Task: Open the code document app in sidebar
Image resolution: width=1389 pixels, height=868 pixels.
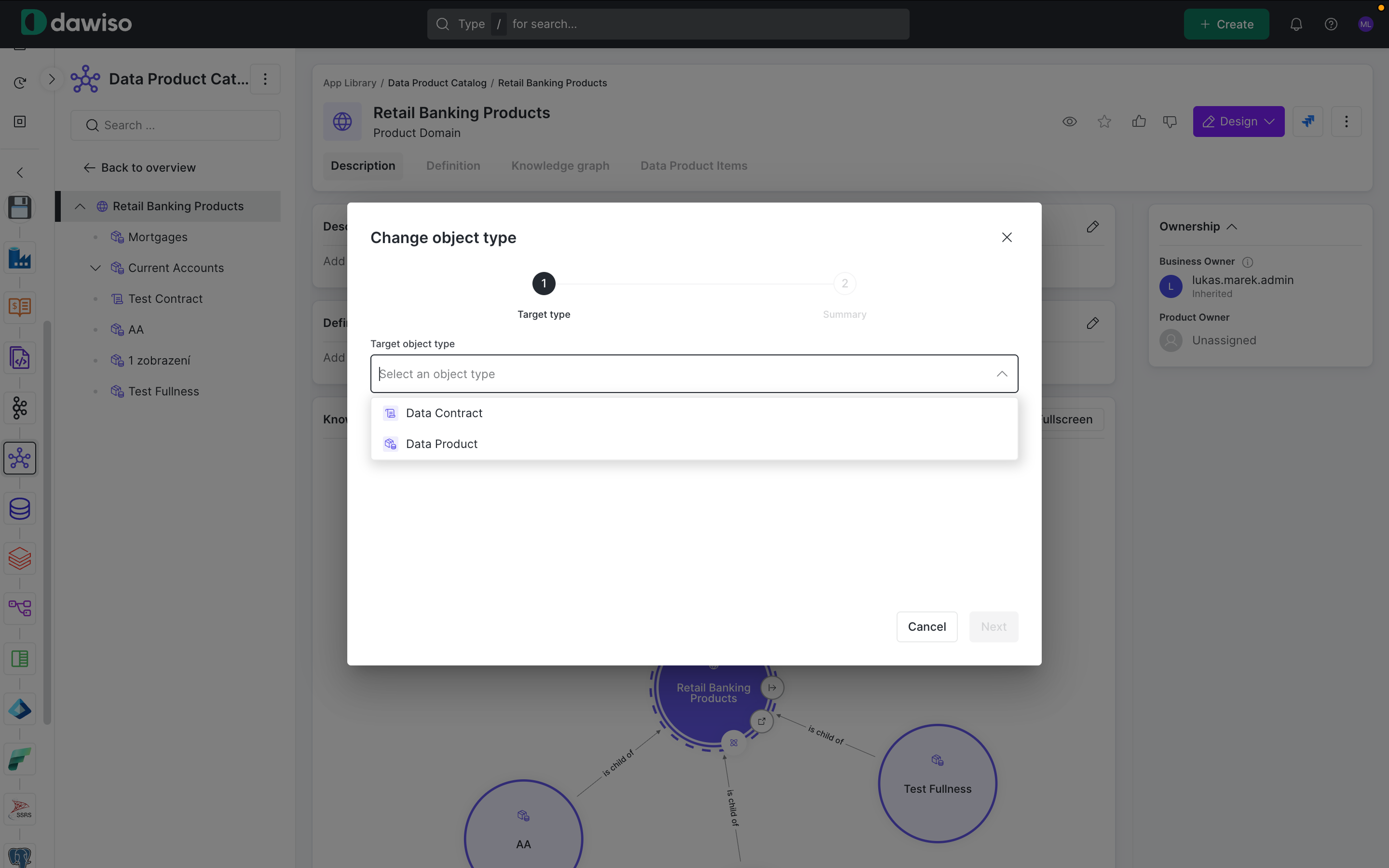Action: tap(20, 358)
